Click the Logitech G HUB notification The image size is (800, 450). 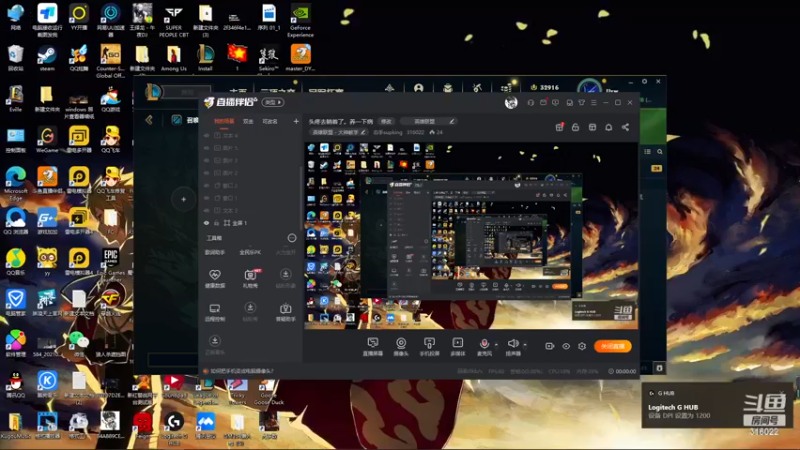click(x=717, y=406)
